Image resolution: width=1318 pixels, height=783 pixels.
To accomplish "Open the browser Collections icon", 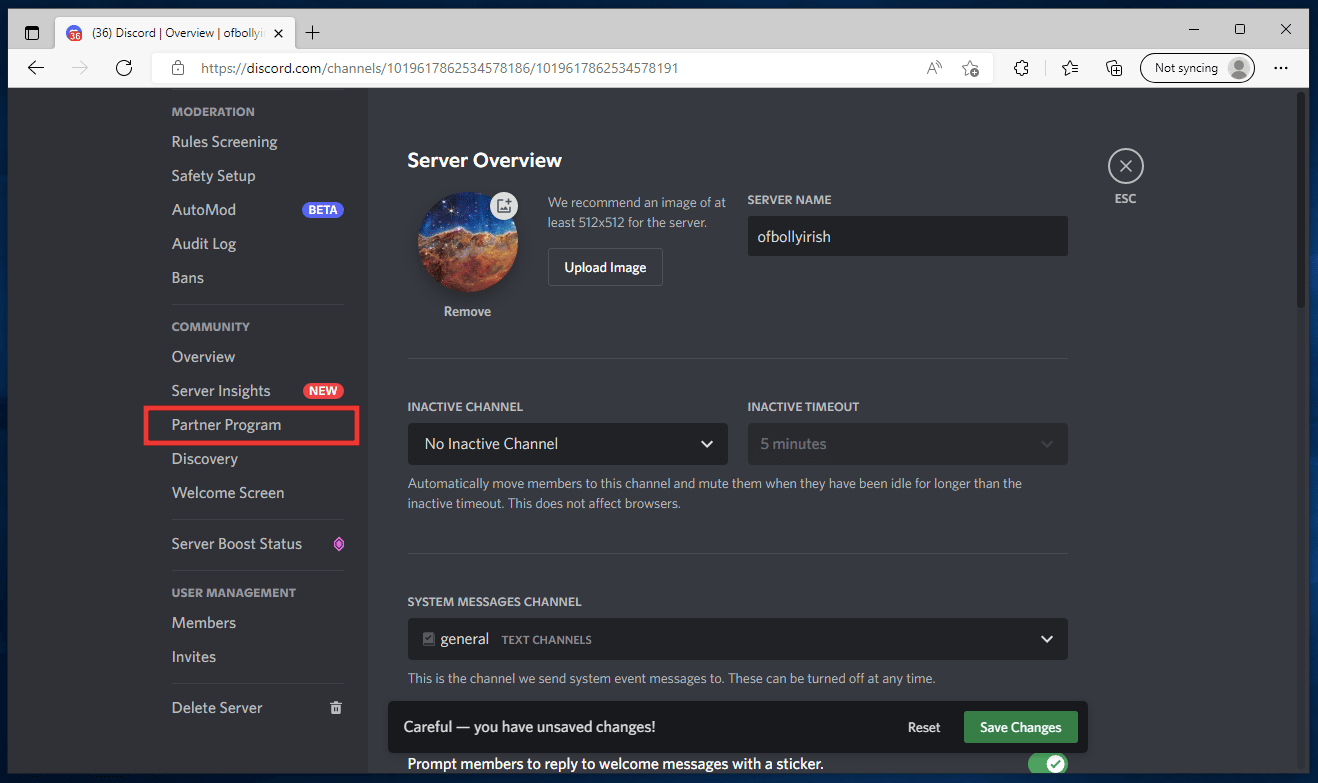I will (1114, 68).
